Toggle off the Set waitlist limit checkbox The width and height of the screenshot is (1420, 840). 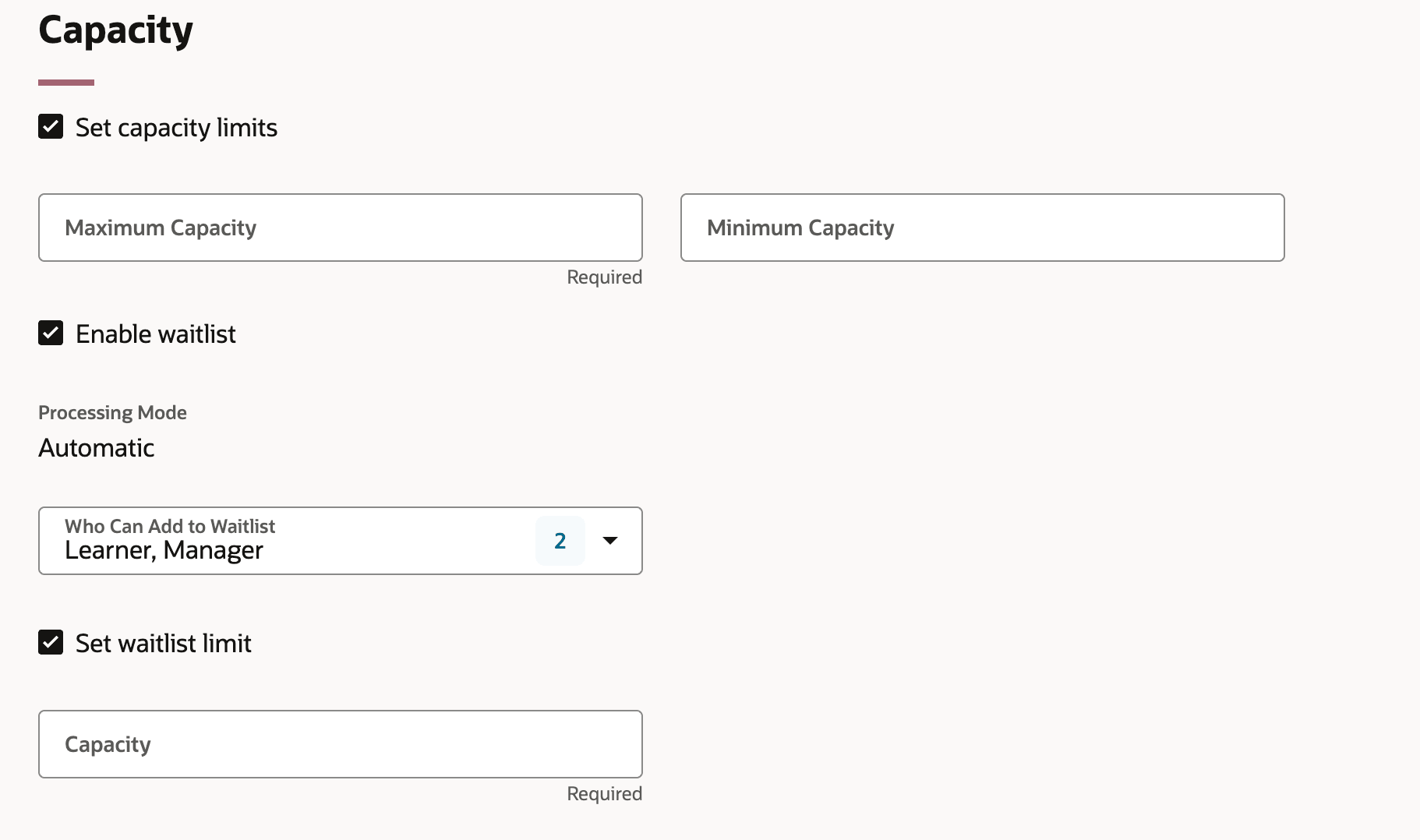(50, 642)
